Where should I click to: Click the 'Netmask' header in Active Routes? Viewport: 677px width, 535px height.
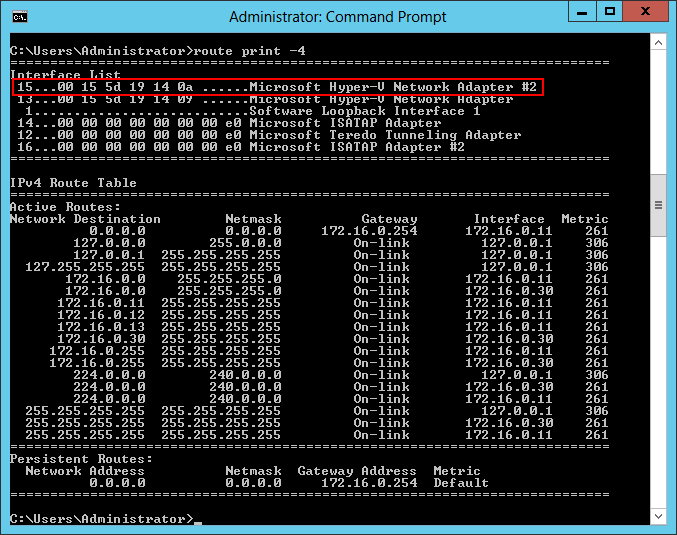(253, 219)
